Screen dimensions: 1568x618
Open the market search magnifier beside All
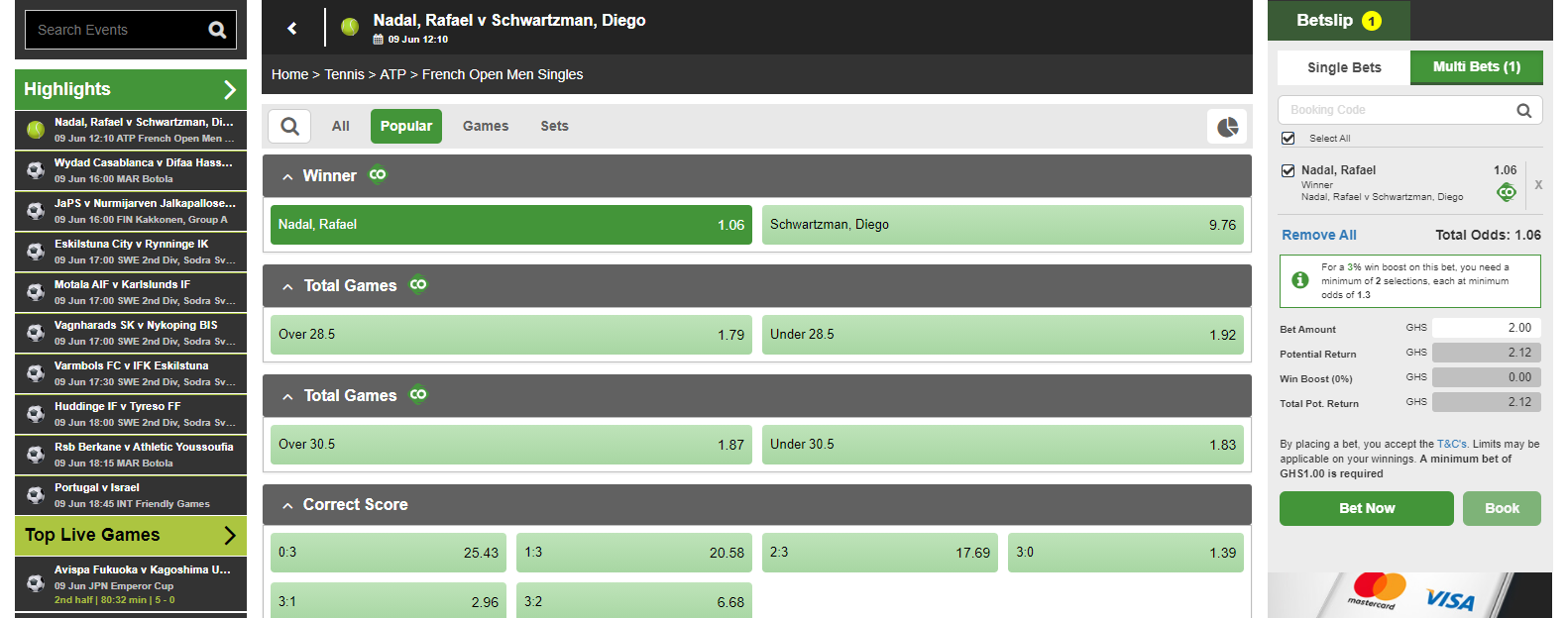point(289,126)
